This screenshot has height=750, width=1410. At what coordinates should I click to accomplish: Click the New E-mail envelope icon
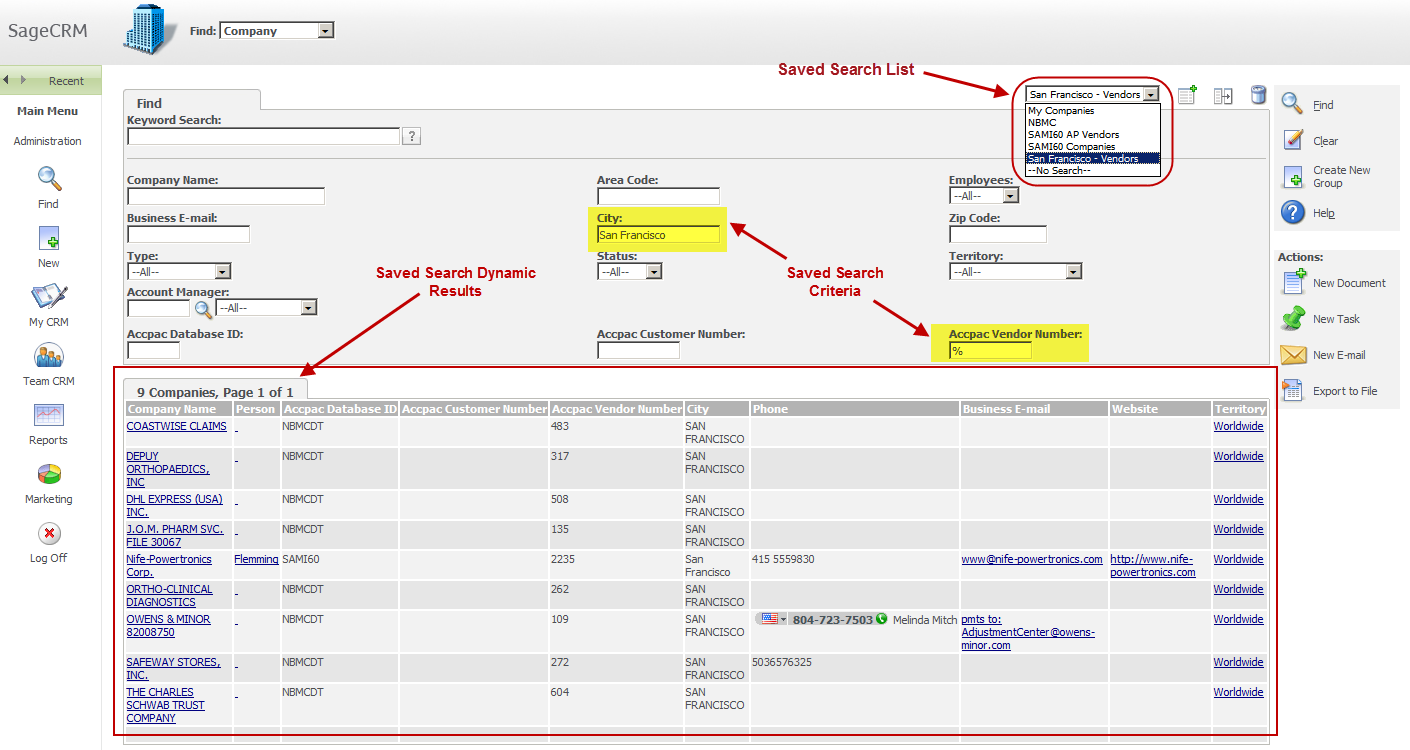pyautogui.click(x=1294, y=355)
